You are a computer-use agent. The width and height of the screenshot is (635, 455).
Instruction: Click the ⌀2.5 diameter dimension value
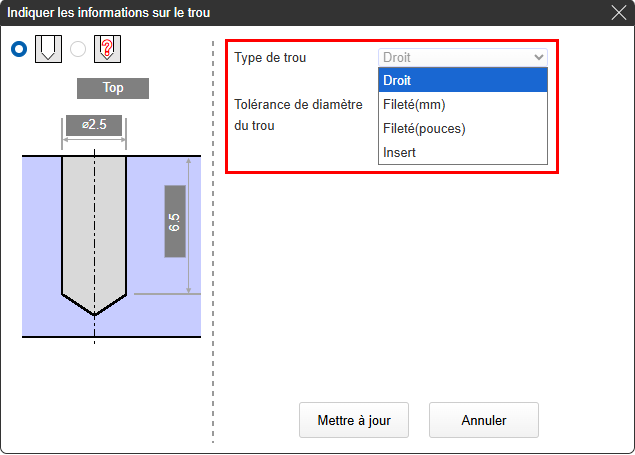(x=94, y=126)
